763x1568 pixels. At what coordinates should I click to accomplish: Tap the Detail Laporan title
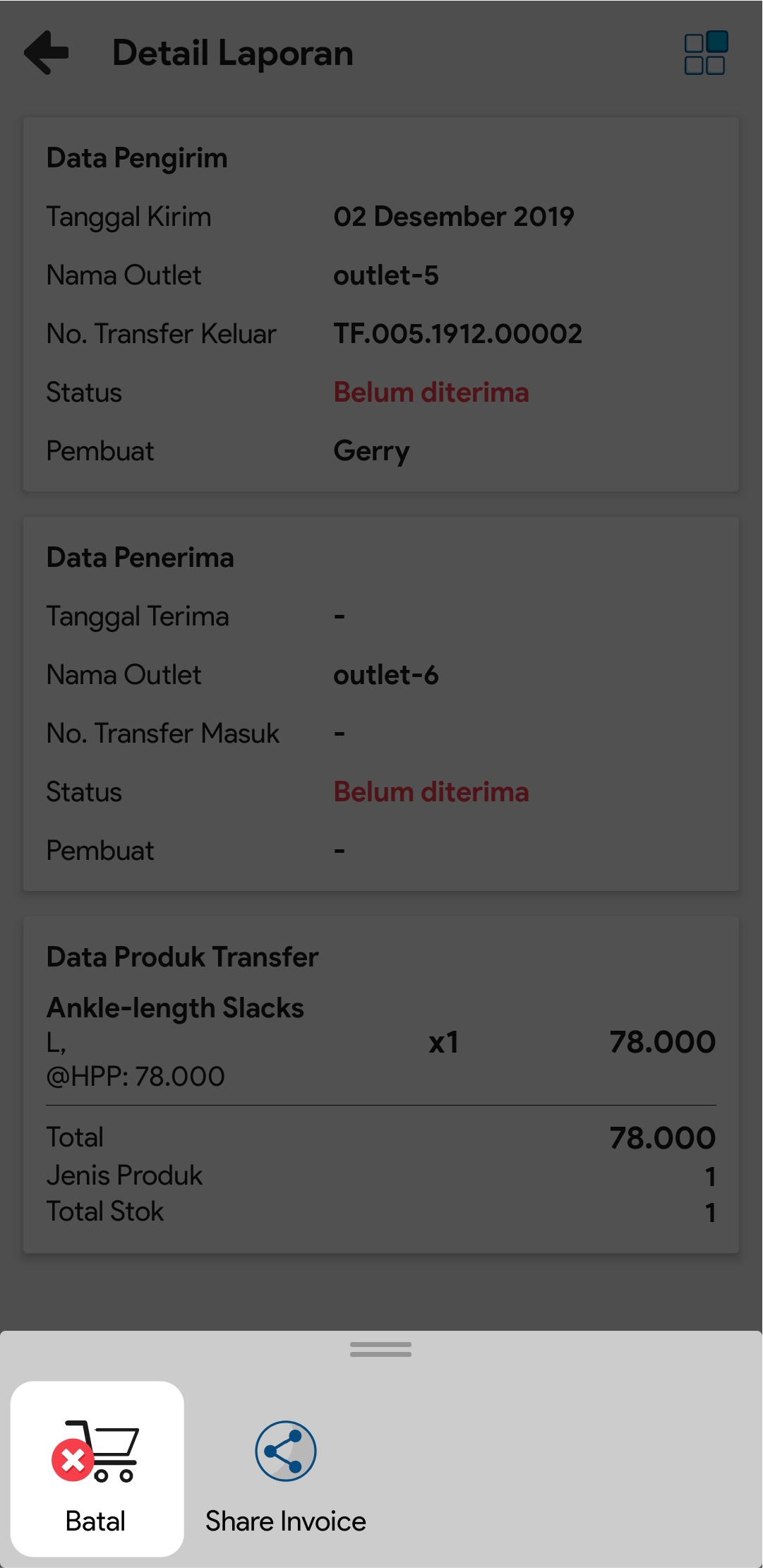(x=233, y=53)
